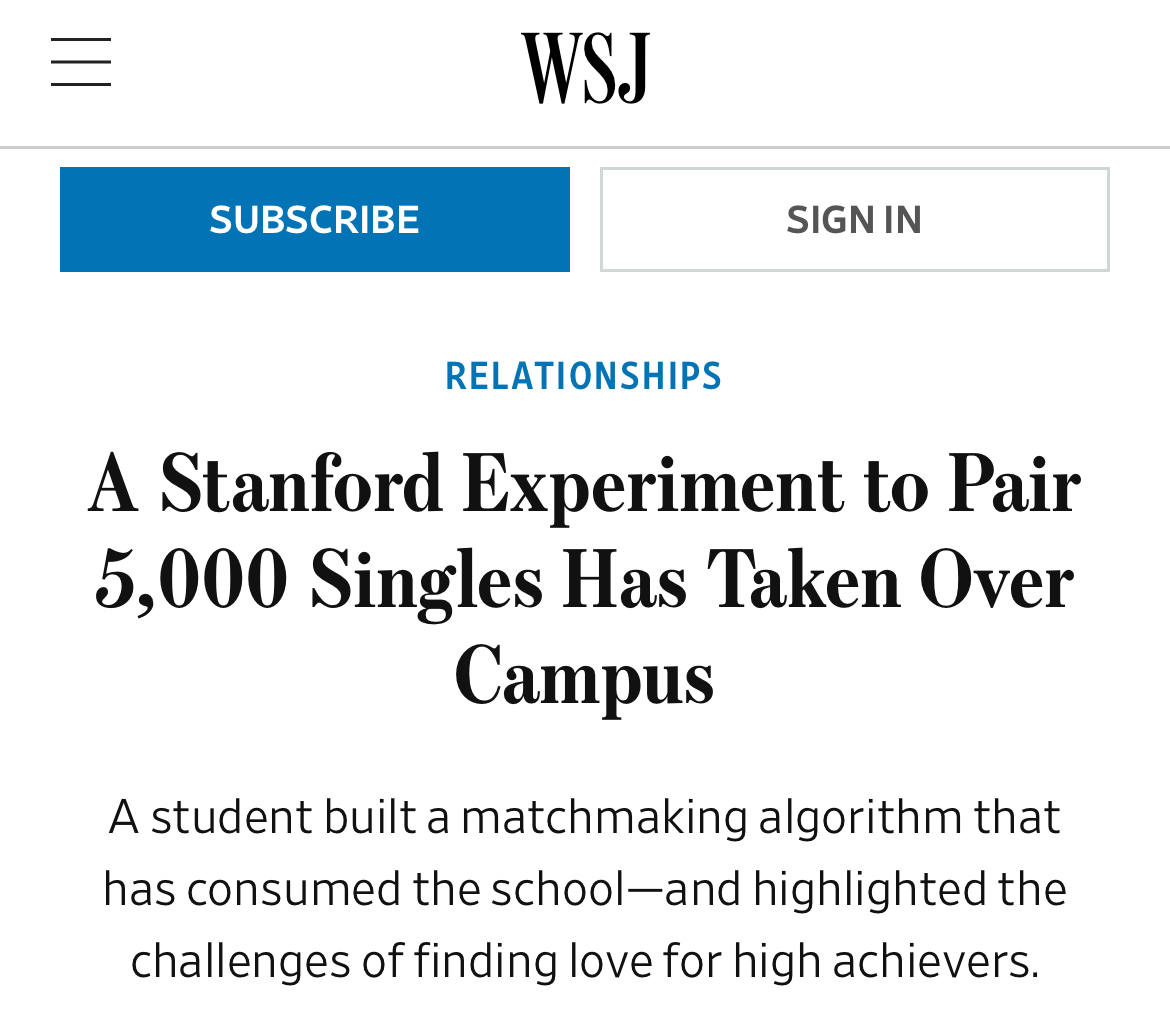The width and height of the screenshot is (1170, 1036).
Task: Open the hamburger navigation menu
Action: (81, 62)
